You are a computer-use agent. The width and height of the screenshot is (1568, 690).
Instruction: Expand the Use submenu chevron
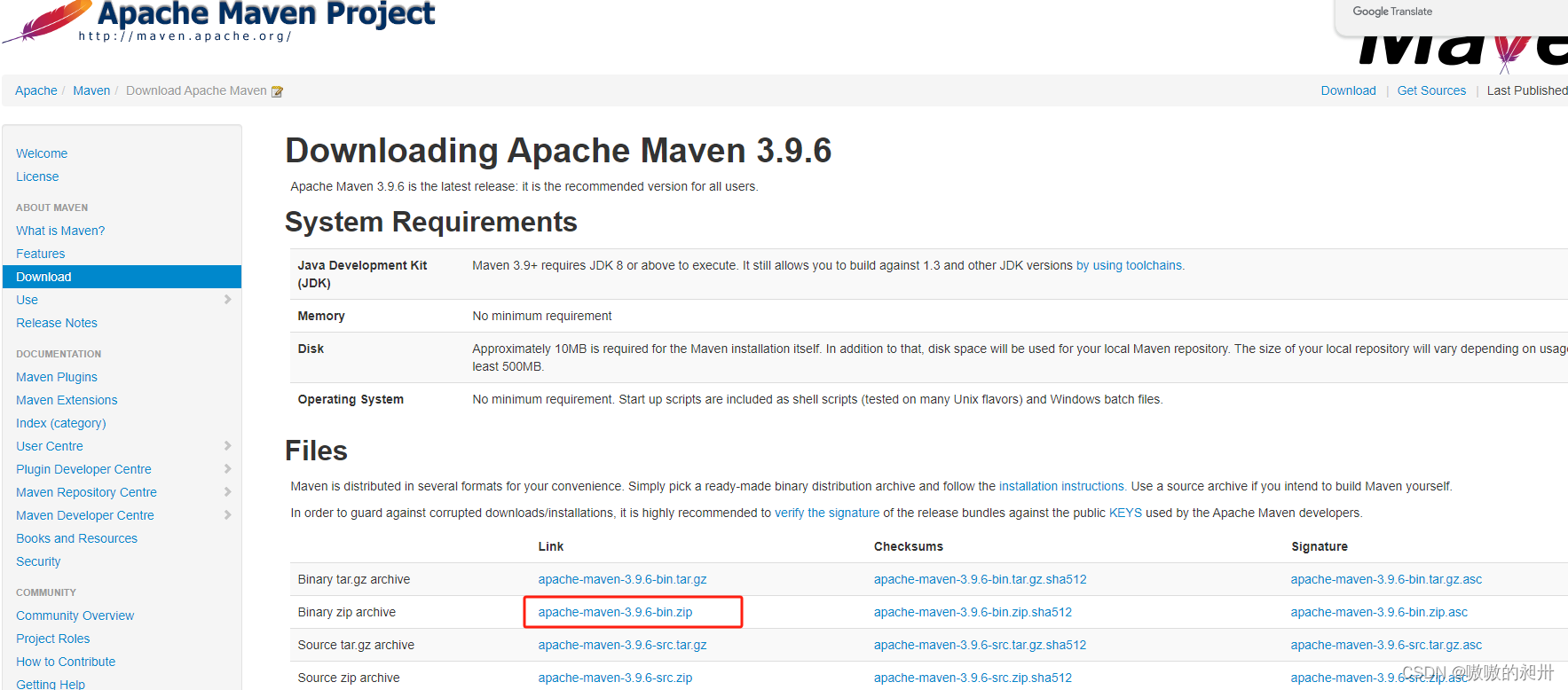(x=227, y=300)
